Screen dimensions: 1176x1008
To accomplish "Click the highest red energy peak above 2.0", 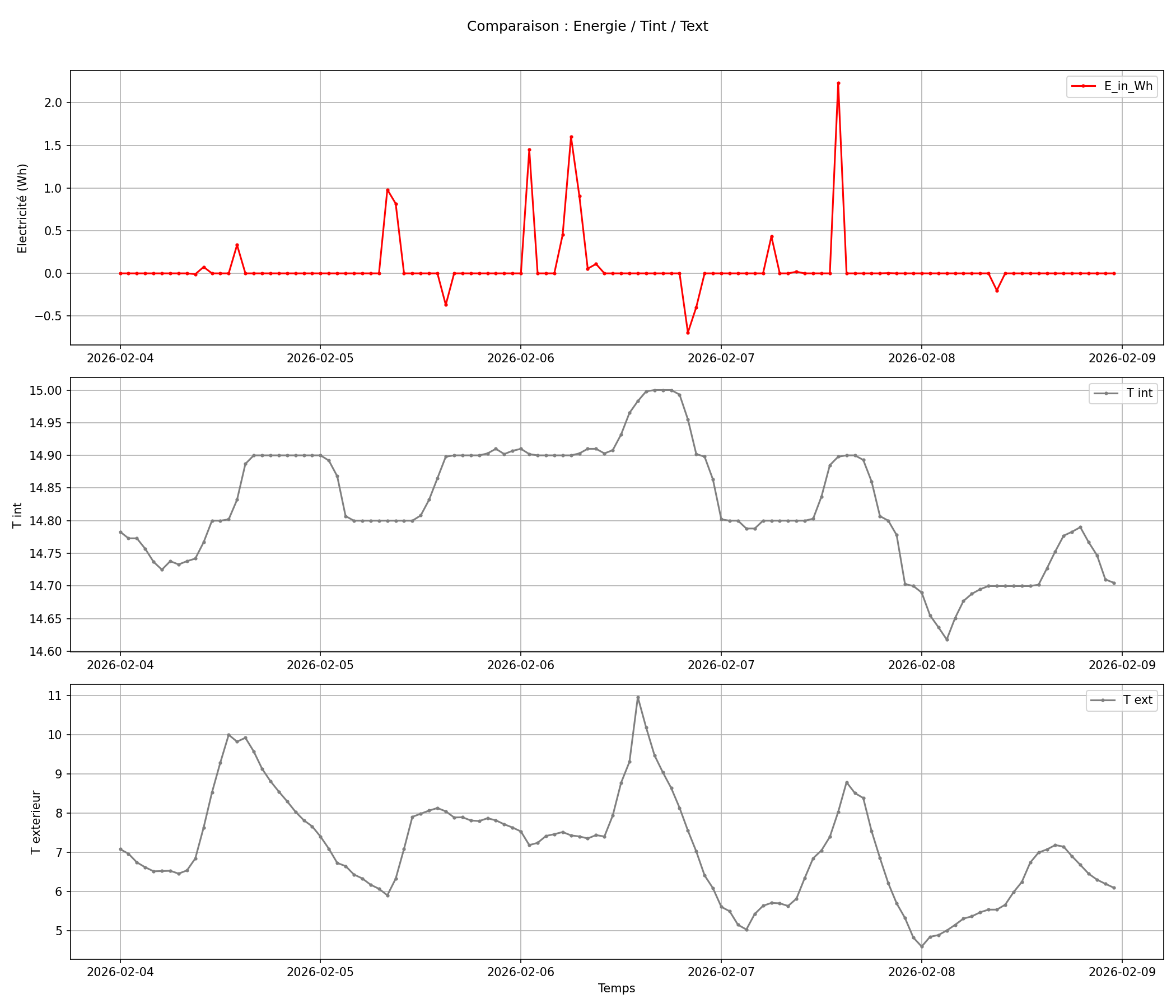I will [x=838, y=83].
